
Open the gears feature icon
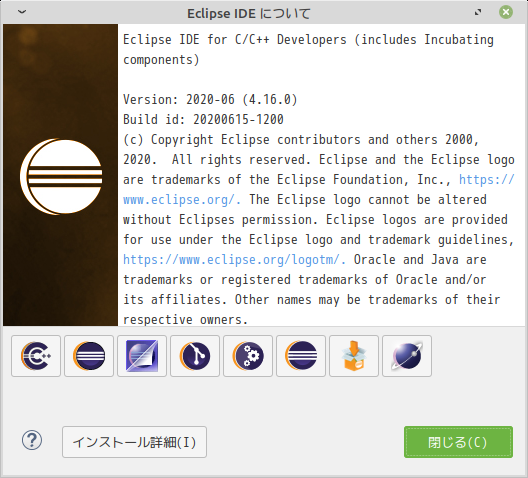(x=248, y=356)
